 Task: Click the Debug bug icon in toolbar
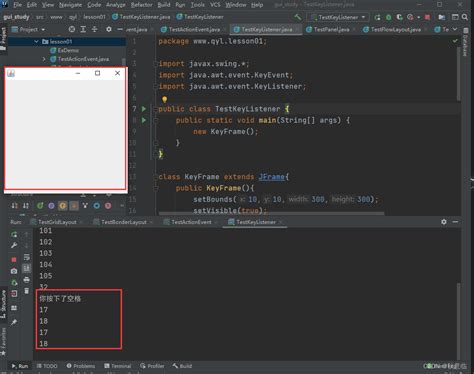click(x=388, y=17)
